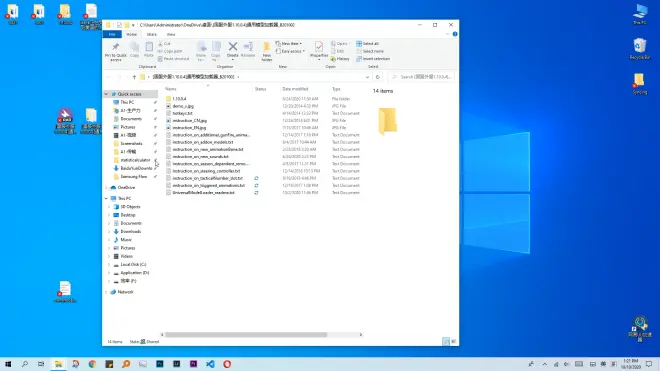Switch to the Home ribbon tab
Viewport: 660px width, 371px height.
[x=131, y=35]
